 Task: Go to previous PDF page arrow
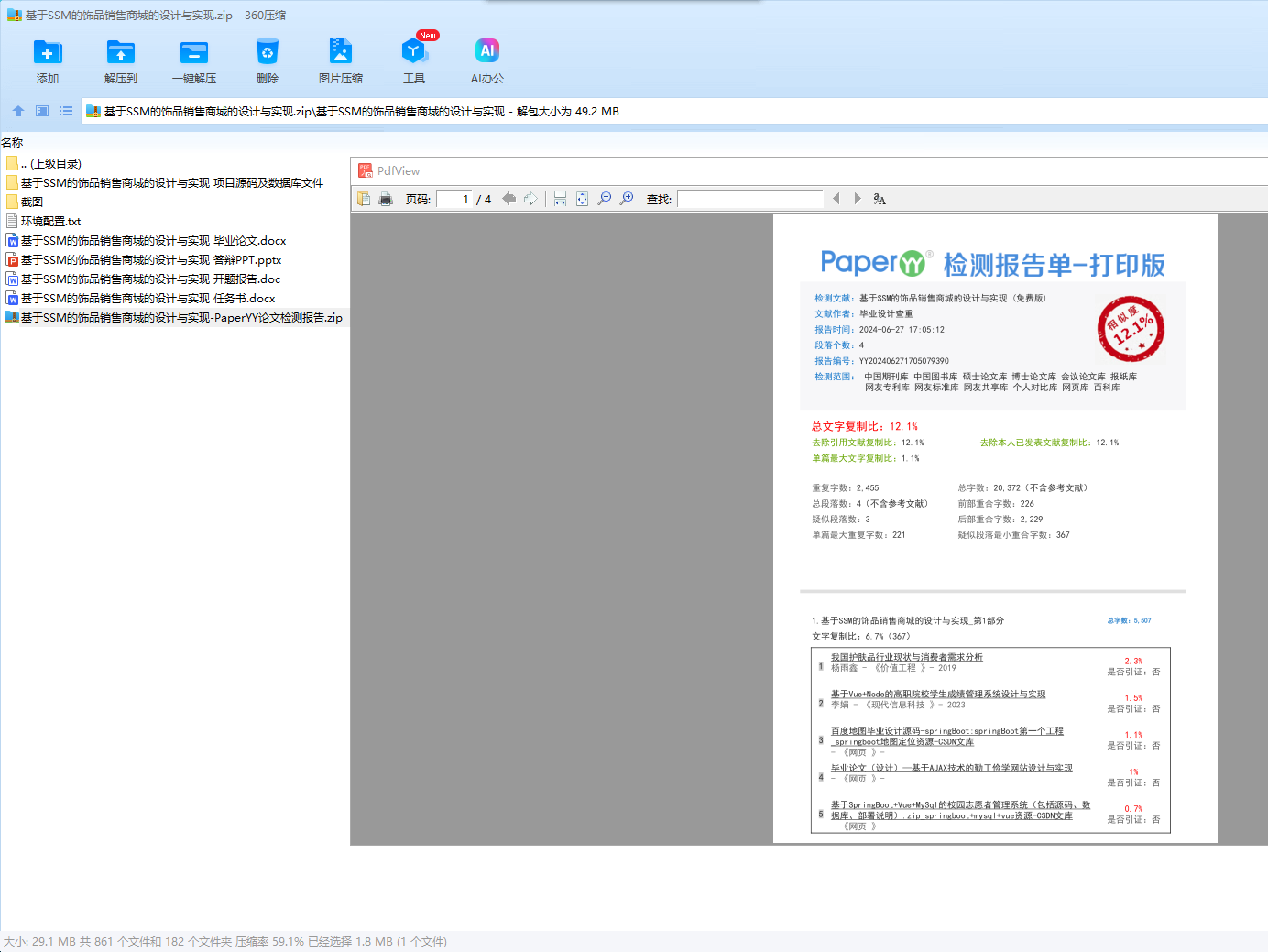click(509, 199)
